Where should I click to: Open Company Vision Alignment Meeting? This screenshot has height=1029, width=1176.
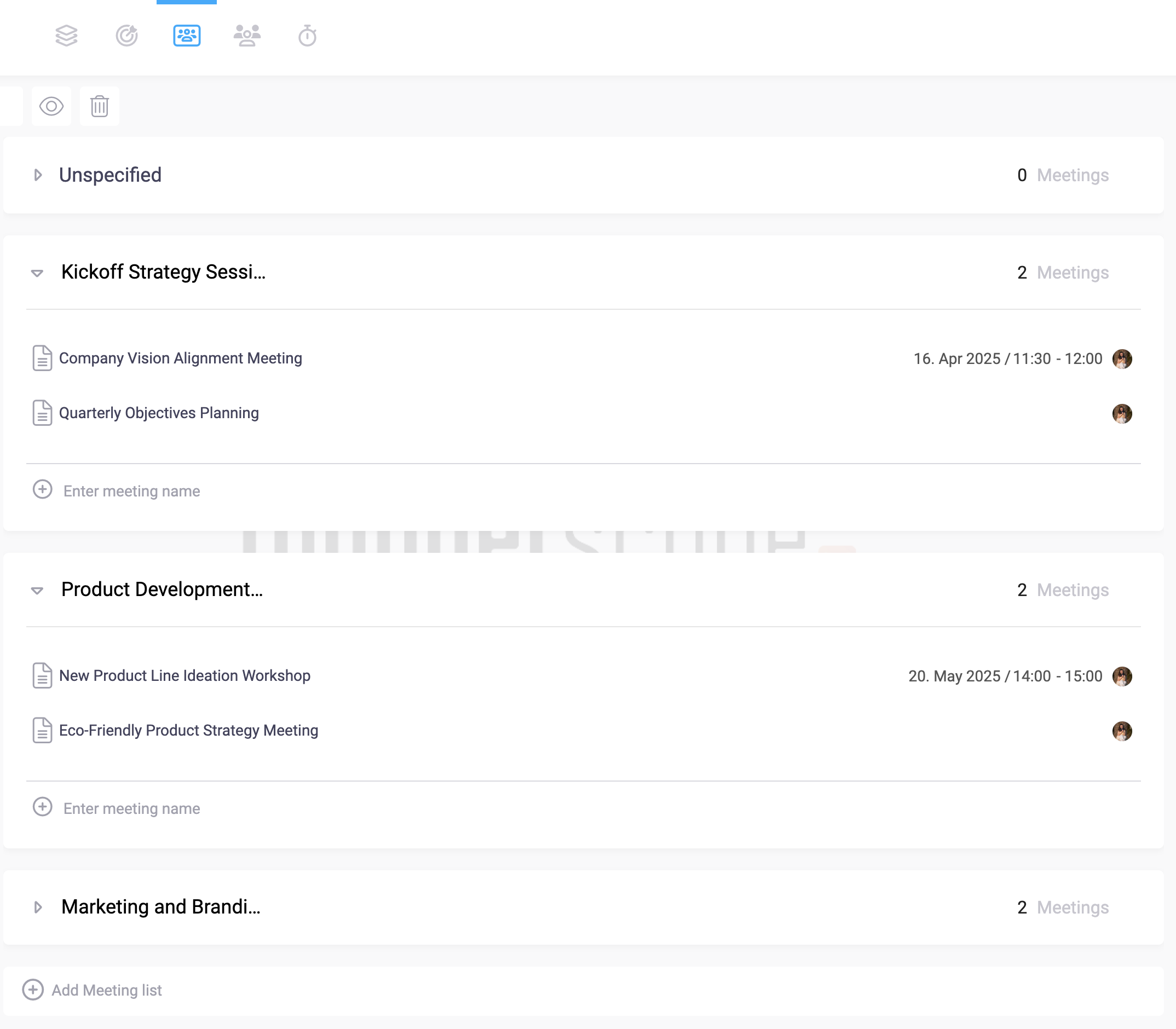tap(180, 359)
